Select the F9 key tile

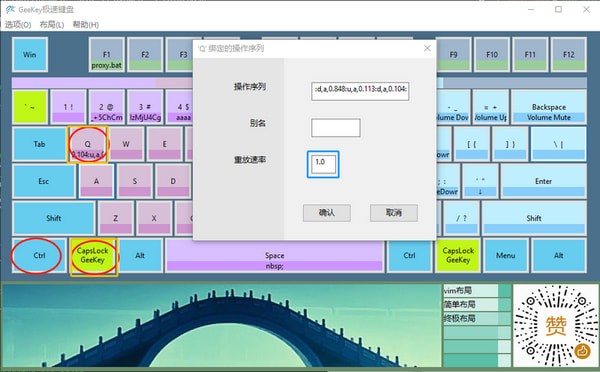(x=453, y=54)
